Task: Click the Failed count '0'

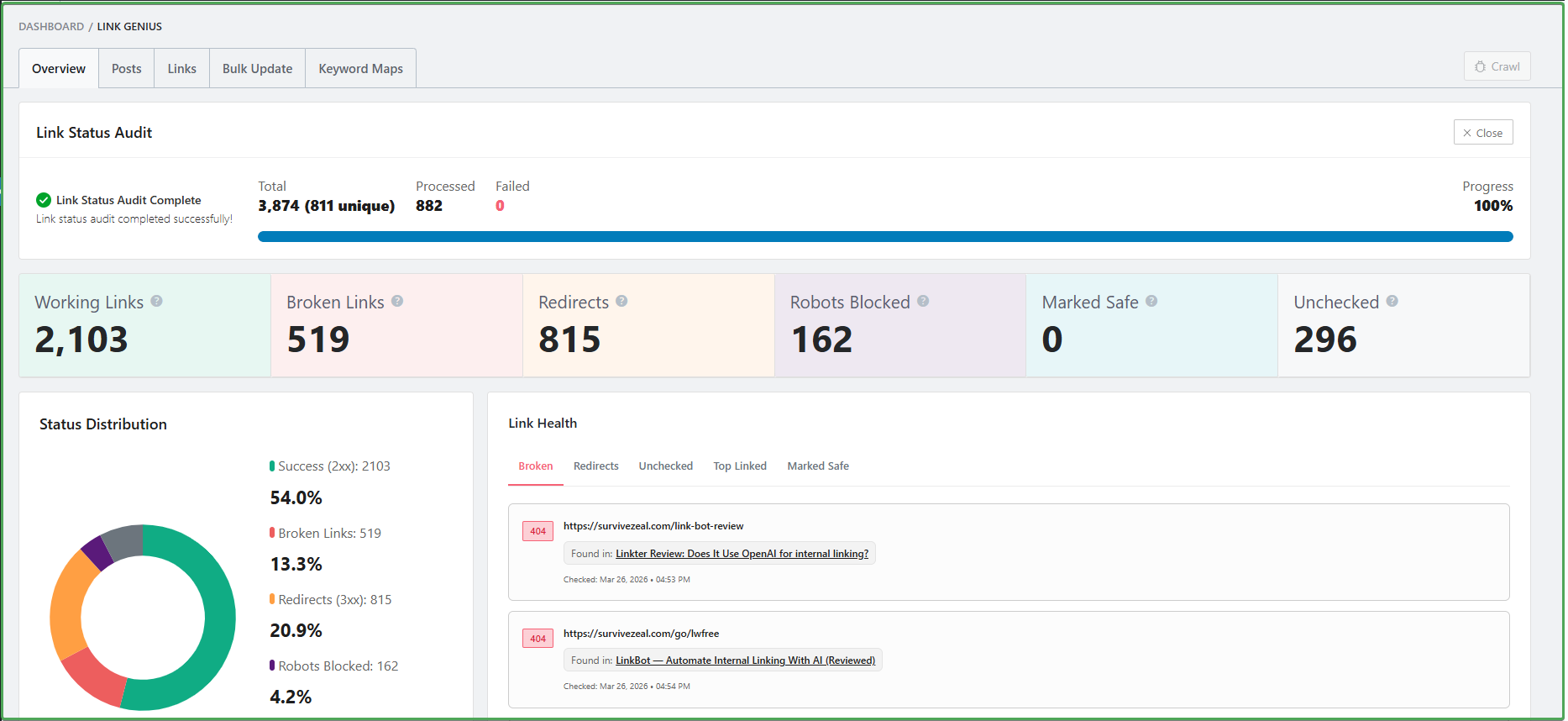Action: point(500,206)
